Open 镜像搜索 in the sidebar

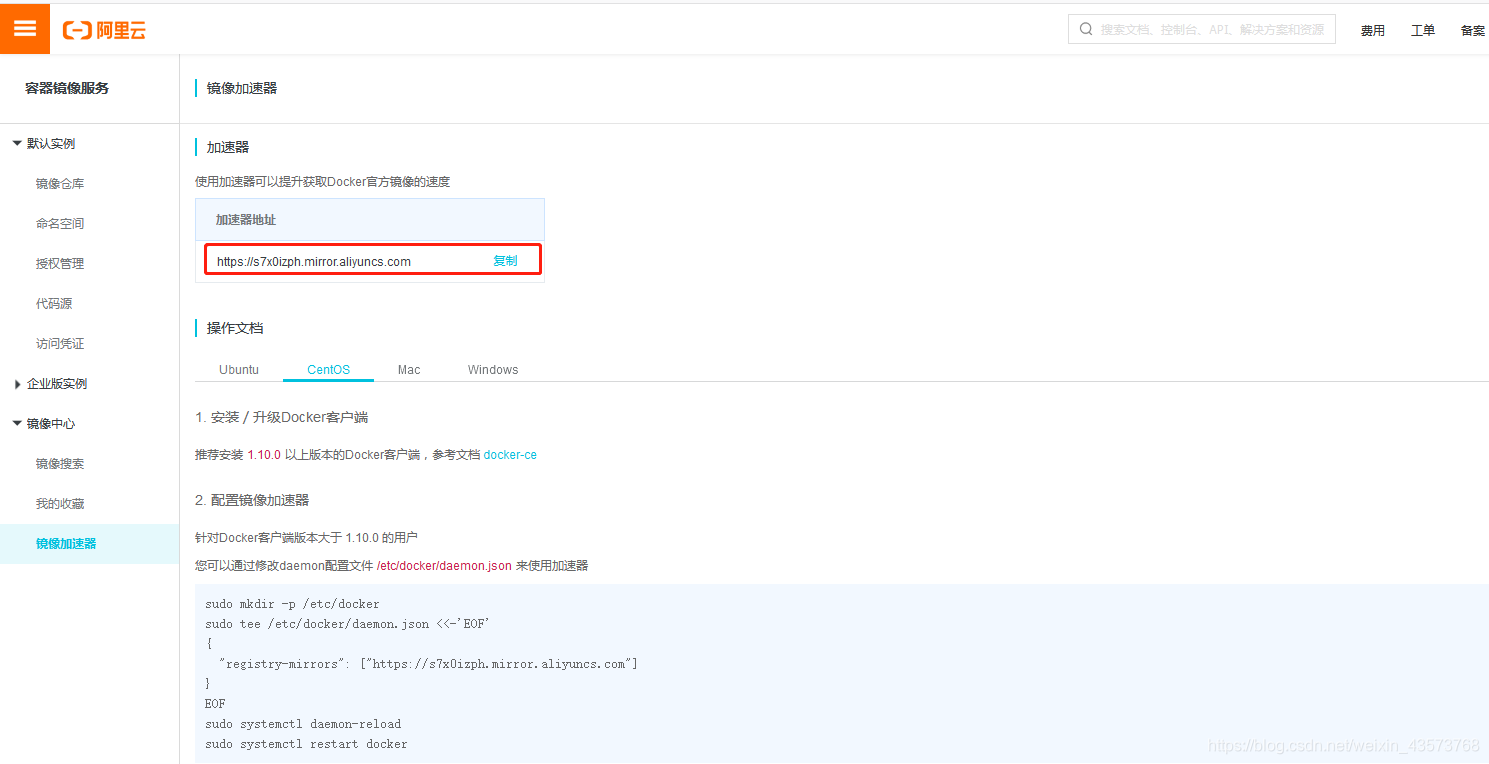pos(60,464)
